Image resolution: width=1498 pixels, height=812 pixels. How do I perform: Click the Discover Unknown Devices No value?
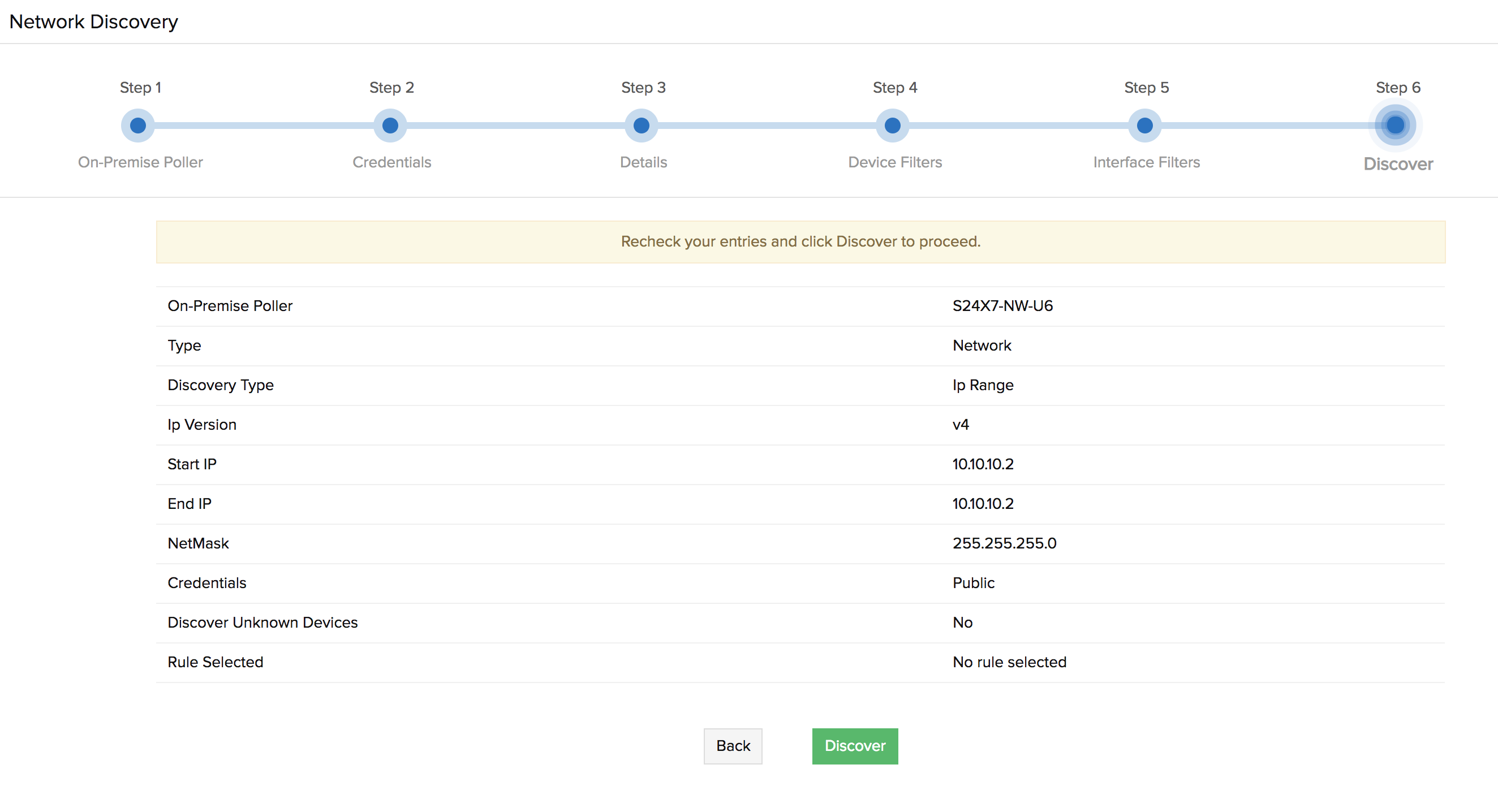(x=962, y=622)
